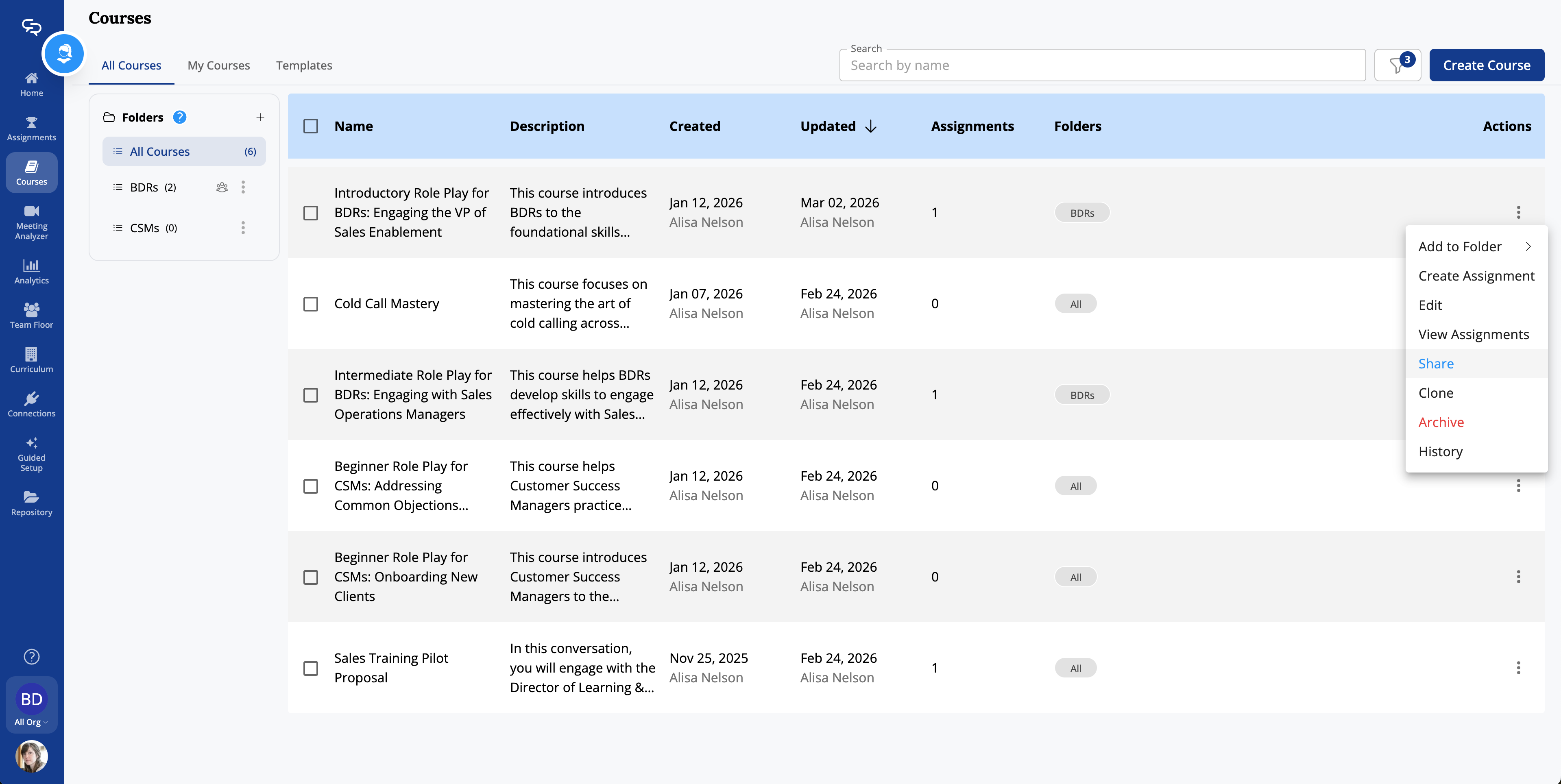The image size is (1561, 784).
Task: Go to Analytics section
Action: coord(31,271)
